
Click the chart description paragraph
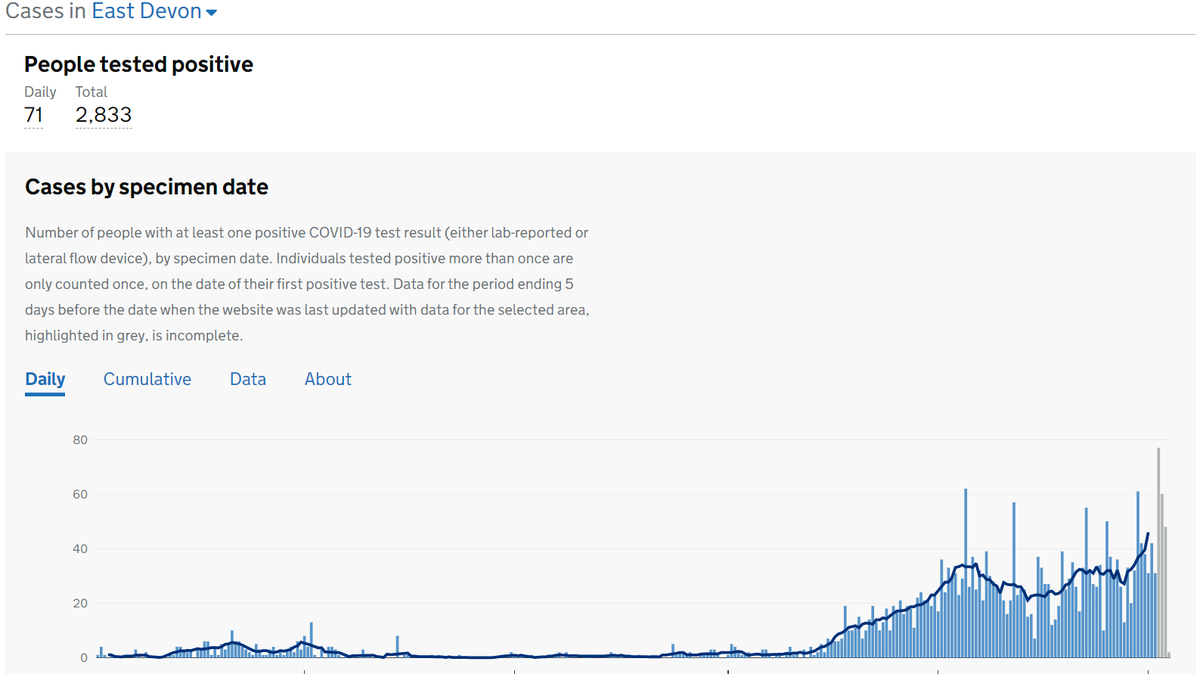click(x=307, y=284)
